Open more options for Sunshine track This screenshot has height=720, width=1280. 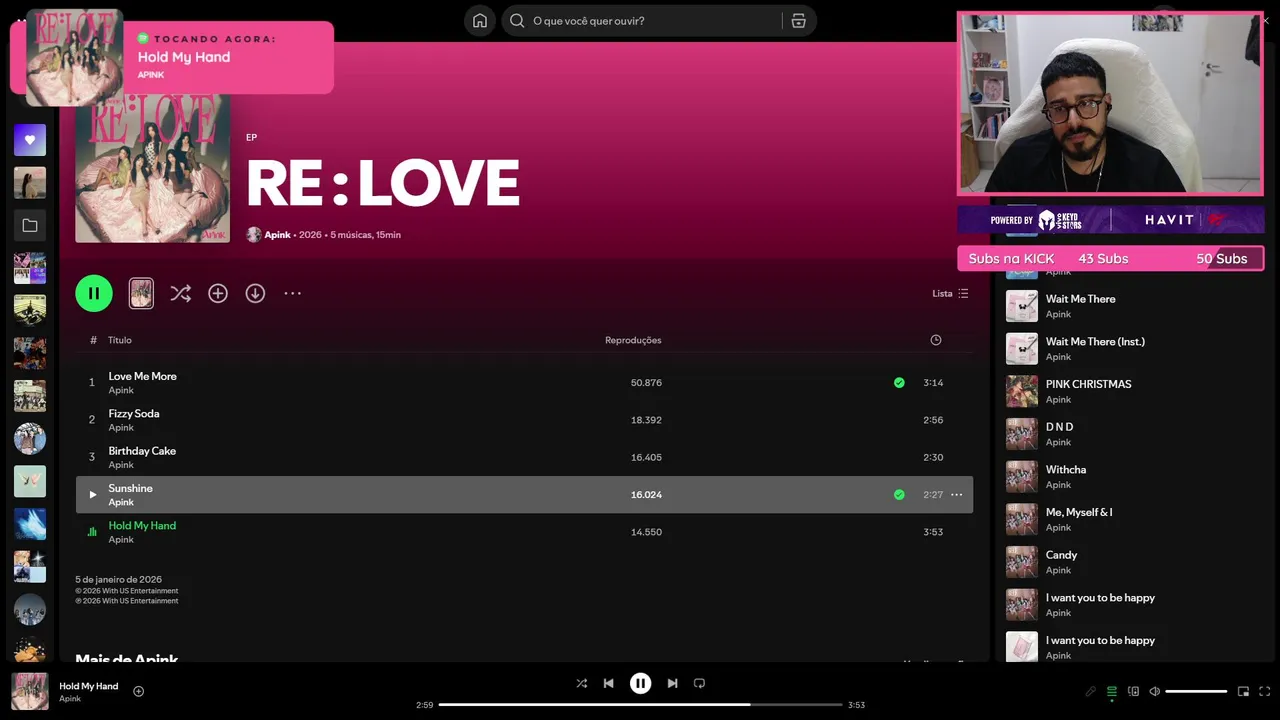click(956, 494)
